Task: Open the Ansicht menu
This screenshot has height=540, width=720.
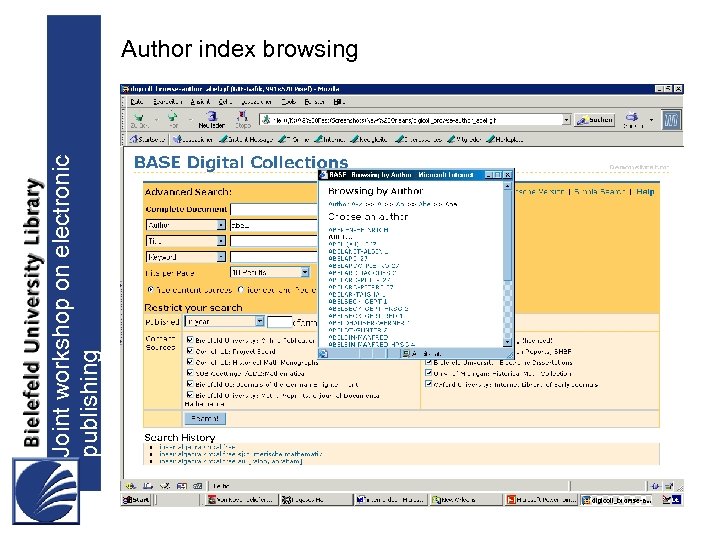Action: click(x=200, y=101)
